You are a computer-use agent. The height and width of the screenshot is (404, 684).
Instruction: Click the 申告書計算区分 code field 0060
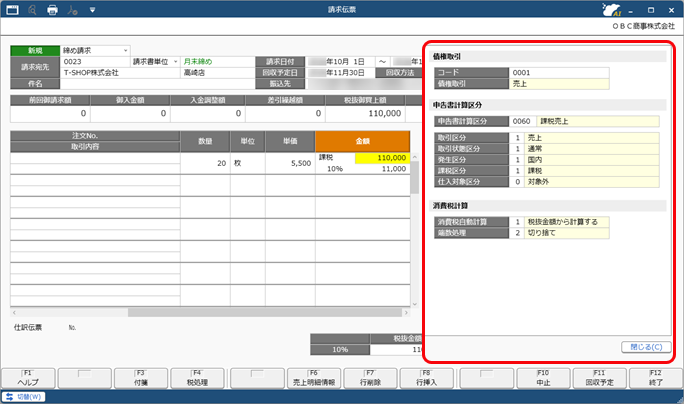click(x=523, y=121)
